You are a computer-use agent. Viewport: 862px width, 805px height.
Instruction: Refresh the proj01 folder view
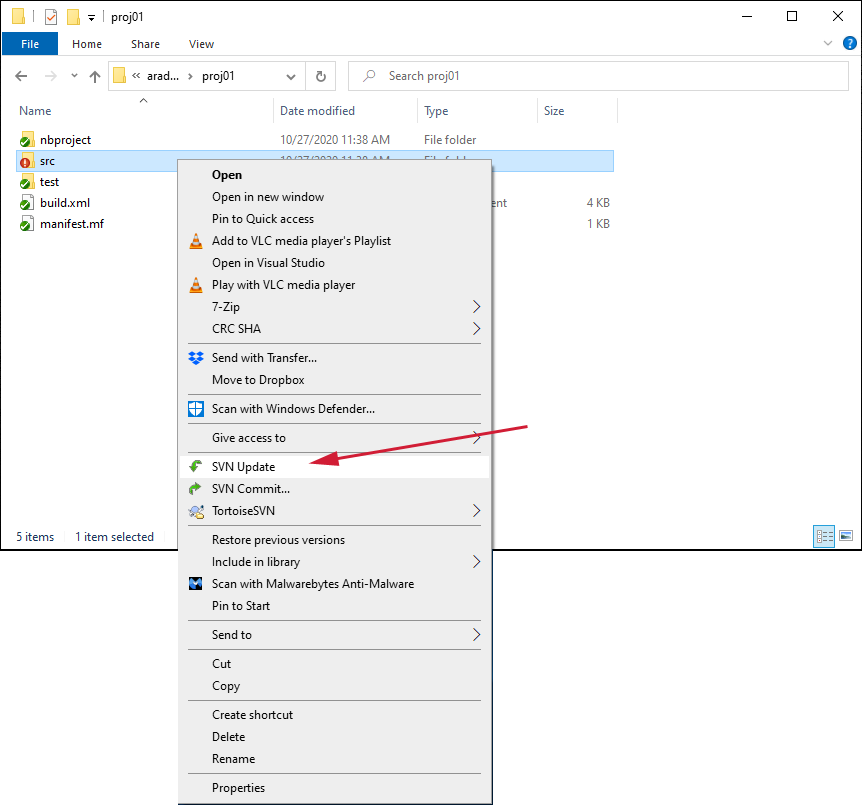[320, 76]
